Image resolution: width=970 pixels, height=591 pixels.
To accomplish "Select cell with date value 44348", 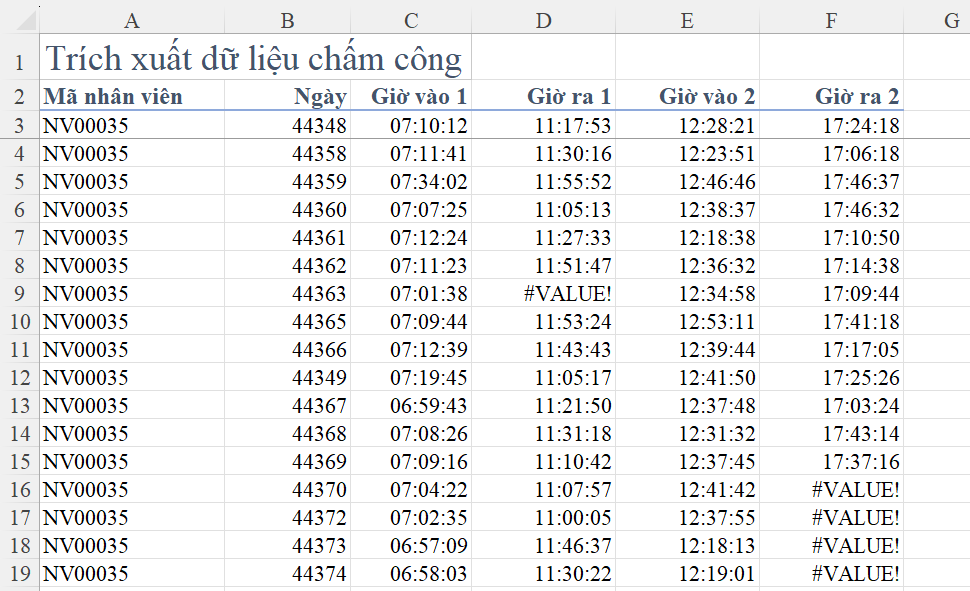I will (x=319, y=126).
